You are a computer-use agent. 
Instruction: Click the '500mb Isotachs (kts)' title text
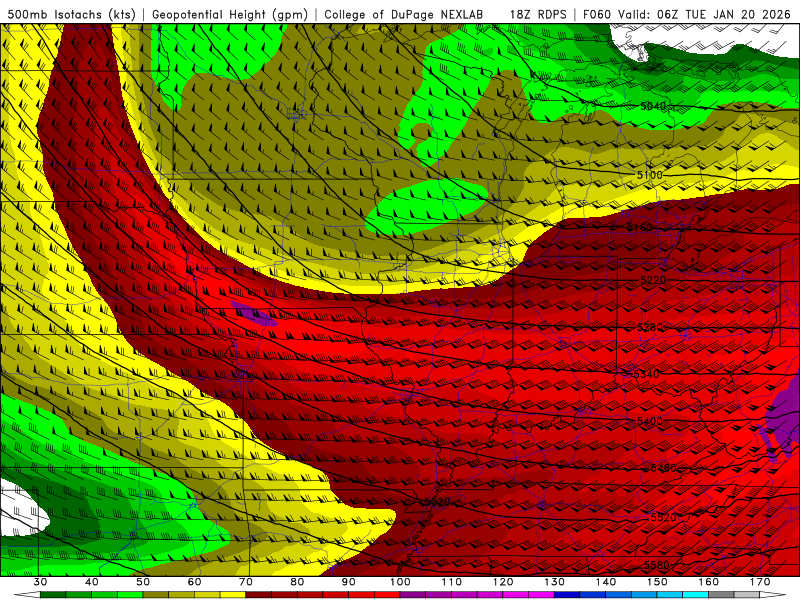71,14
